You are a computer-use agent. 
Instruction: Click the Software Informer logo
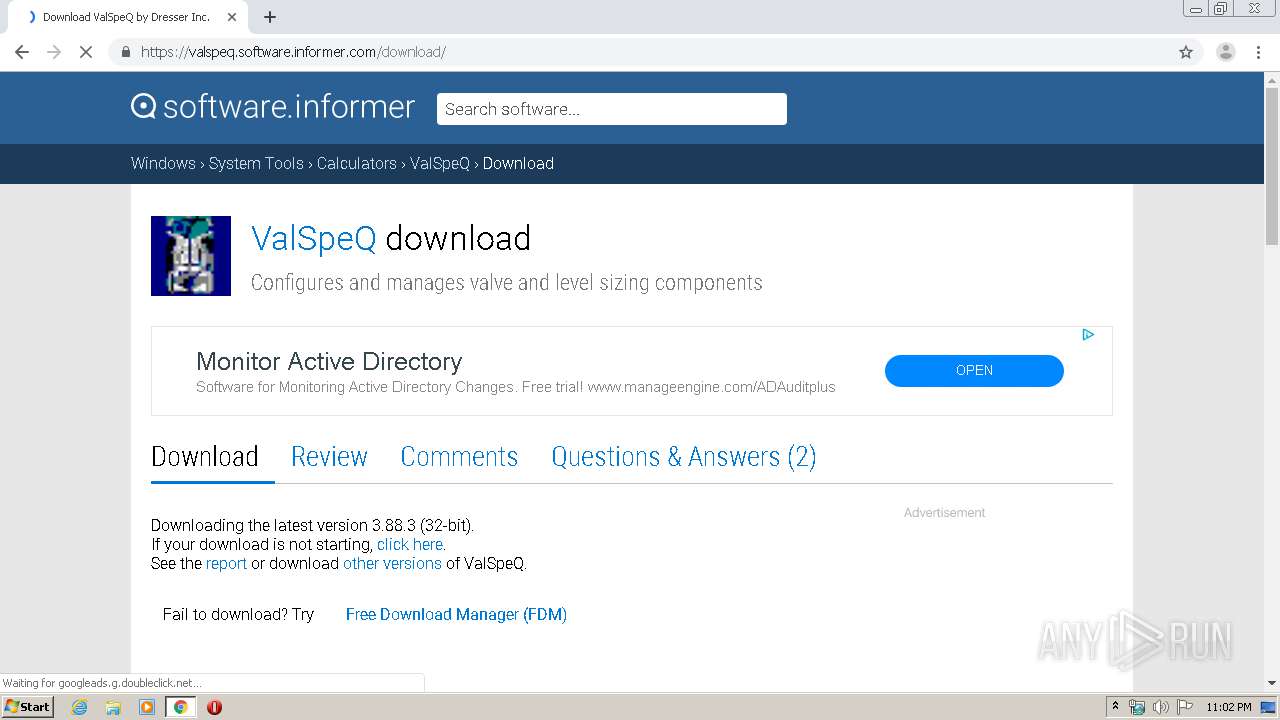click(x=273, y=107)
